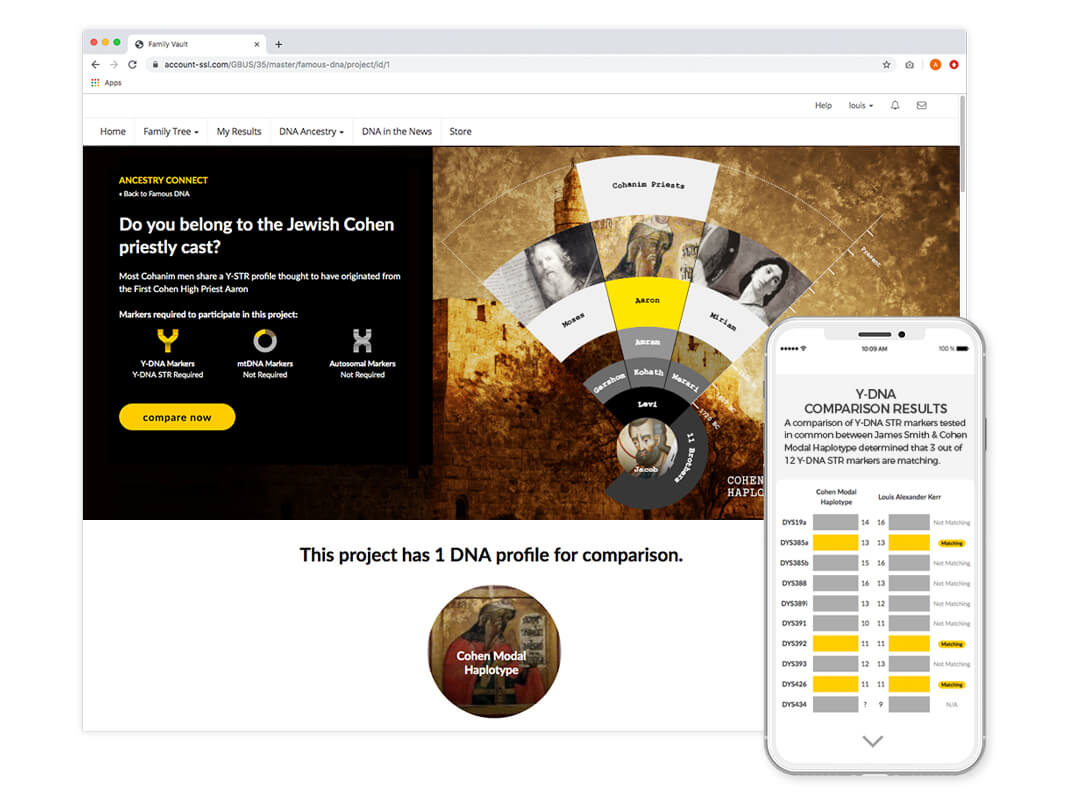Screen dimensions: 1080x800
Task: Click the Ancestry Connect heading link
Action: tap(163, 180)
